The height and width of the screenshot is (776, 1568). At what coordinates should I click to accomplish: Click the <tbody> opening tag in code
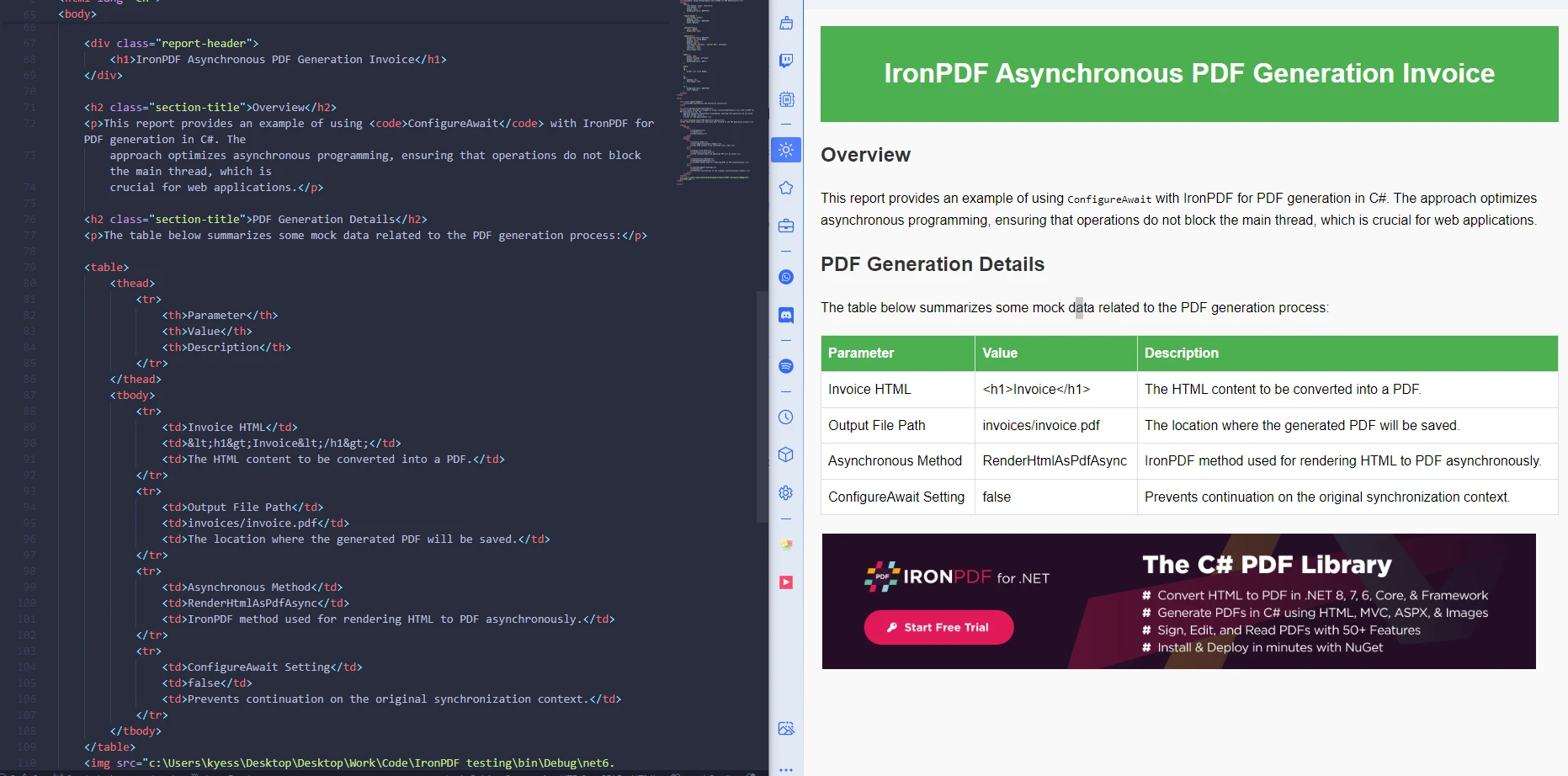point(133,396)
